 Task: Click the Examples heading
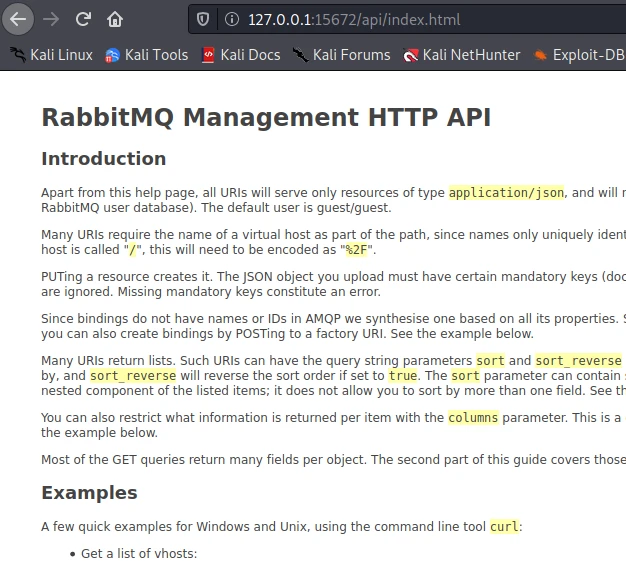(89, 493)
